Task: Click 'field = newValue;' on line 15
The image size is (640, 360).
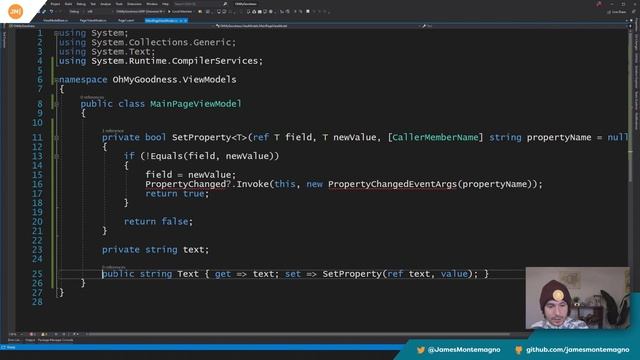Action: pos(191,175)
